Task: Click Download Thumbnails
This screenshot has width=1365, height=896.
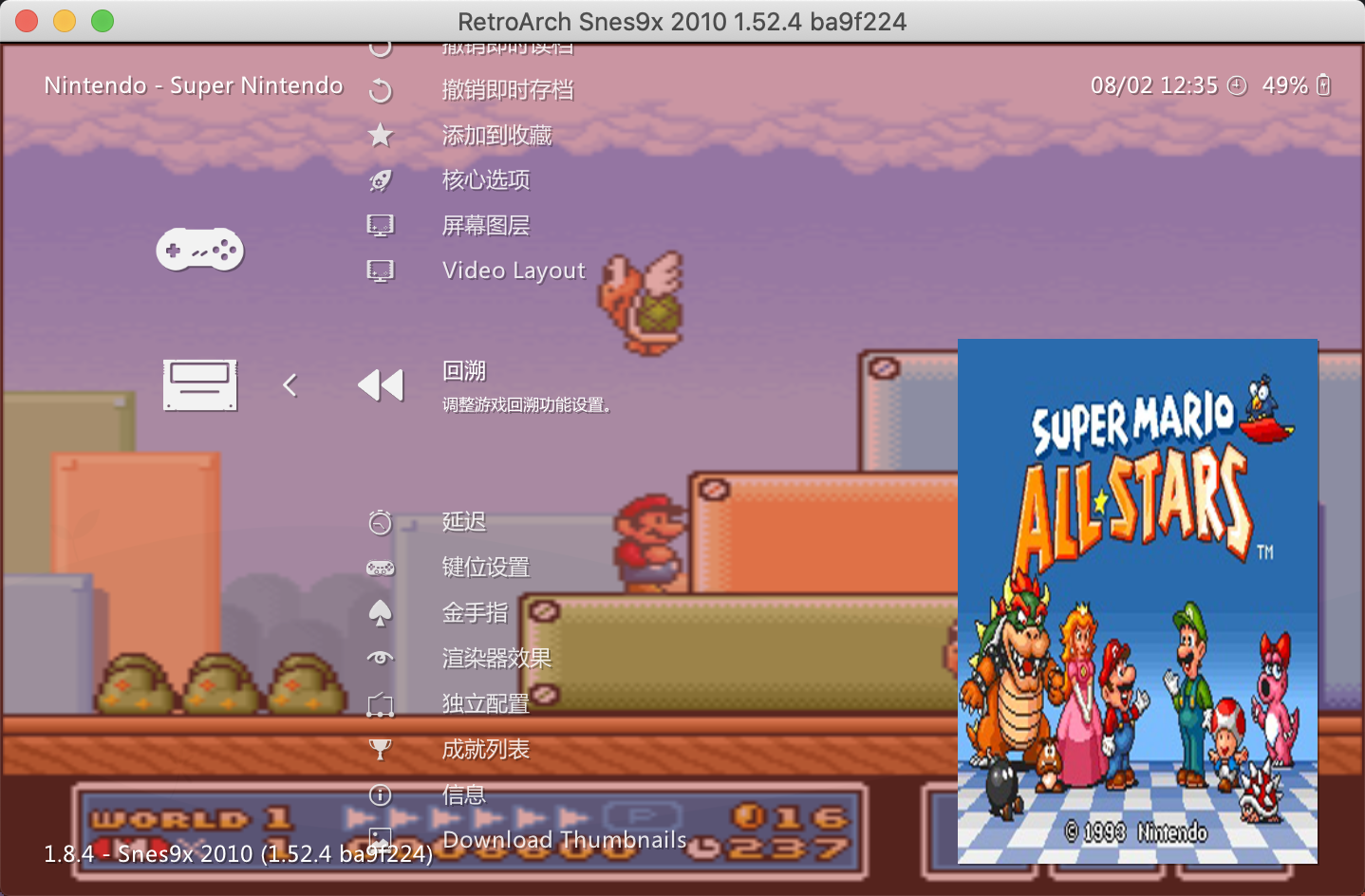Action: click(x=565, y=840)
